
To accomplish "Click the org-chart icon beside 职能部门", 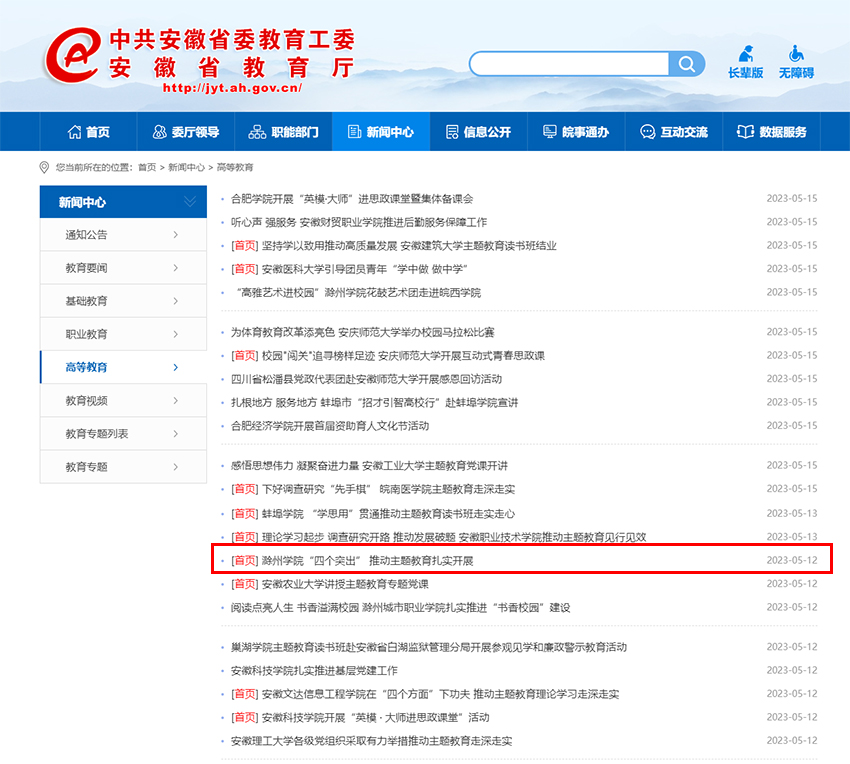I will (257, 132).
